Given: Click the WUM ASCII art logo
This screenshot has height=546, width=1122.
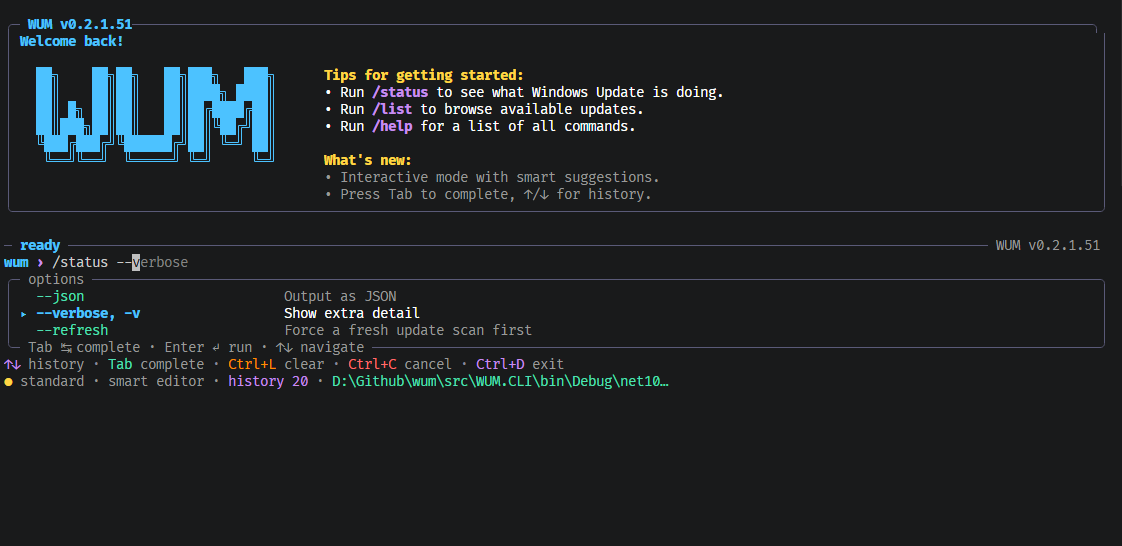Looking at the screenshot, I should (x=155, y=114).
